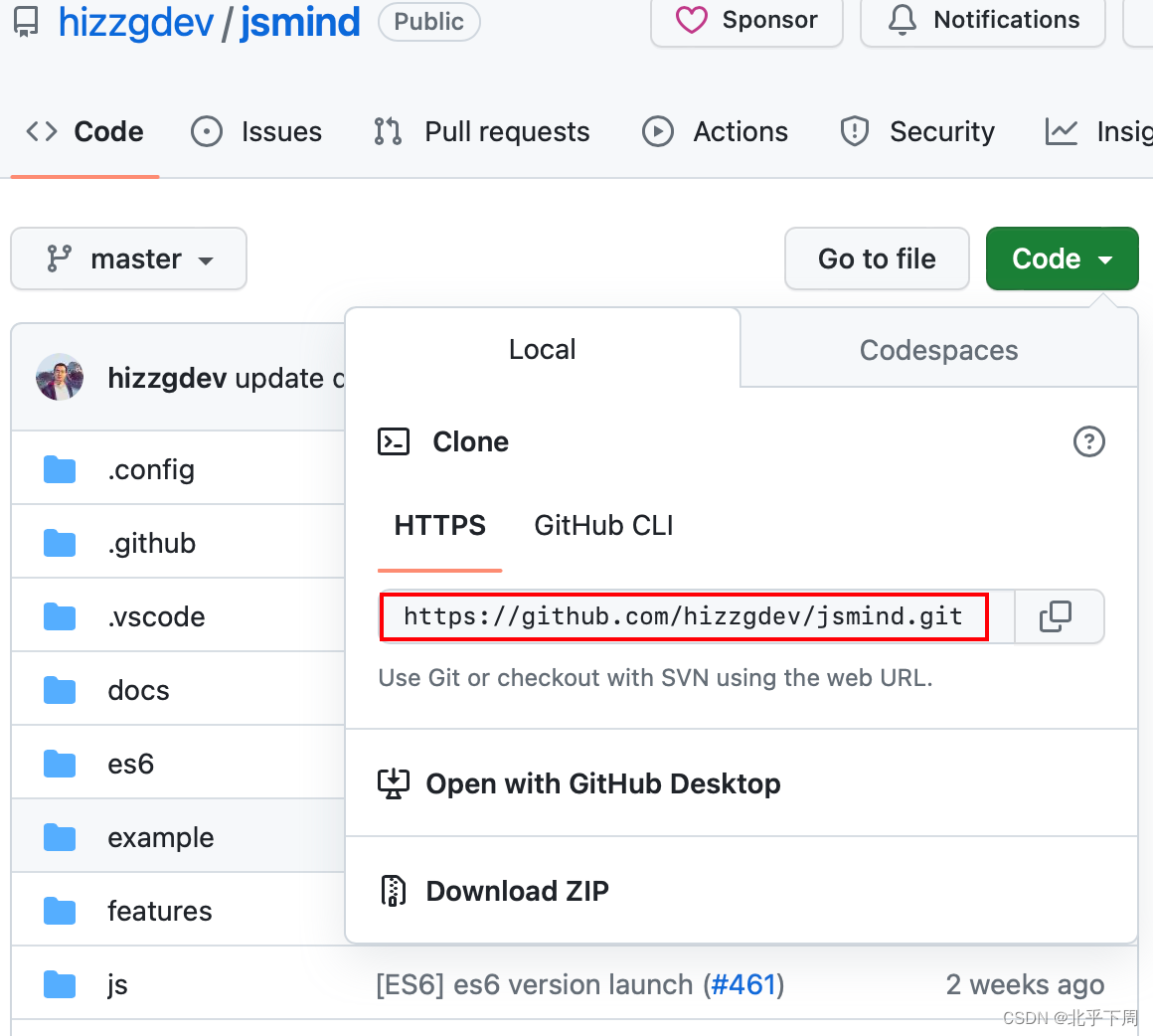
Task: Toggle the green Code dropdown button
Action: click(1062, 259)
